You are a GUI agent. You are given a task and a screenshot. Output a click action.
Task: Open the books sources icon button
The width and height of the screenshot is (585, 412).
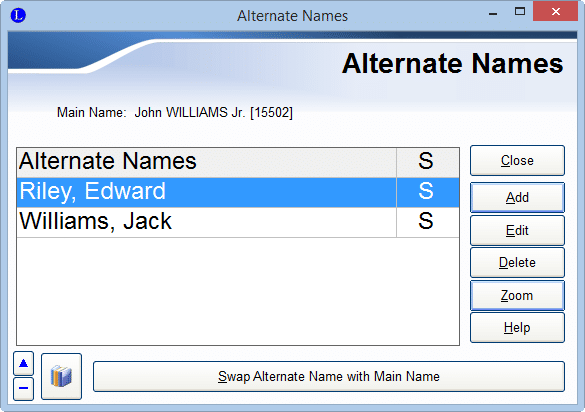pyautogui.click(x=61, y=376)
